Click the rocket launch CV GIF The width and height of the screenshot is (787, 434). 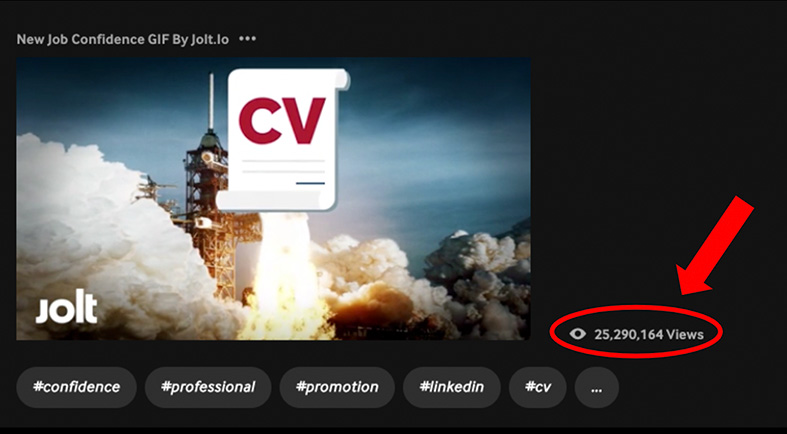[x=274, y=199]
